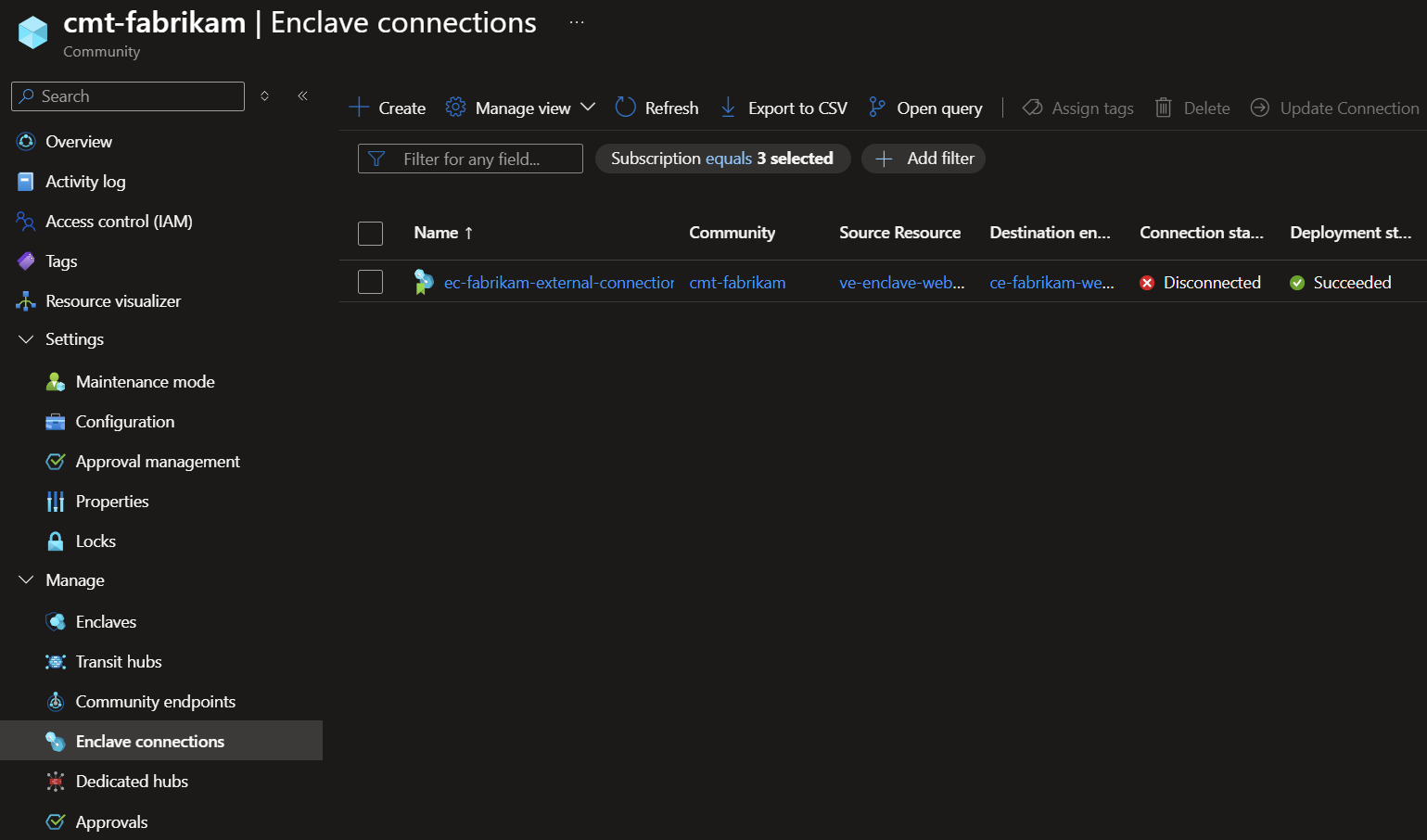This screenshot has height=840, width=1427.
Task: Navigate to Enclaves
Action: tap(106, 622)
